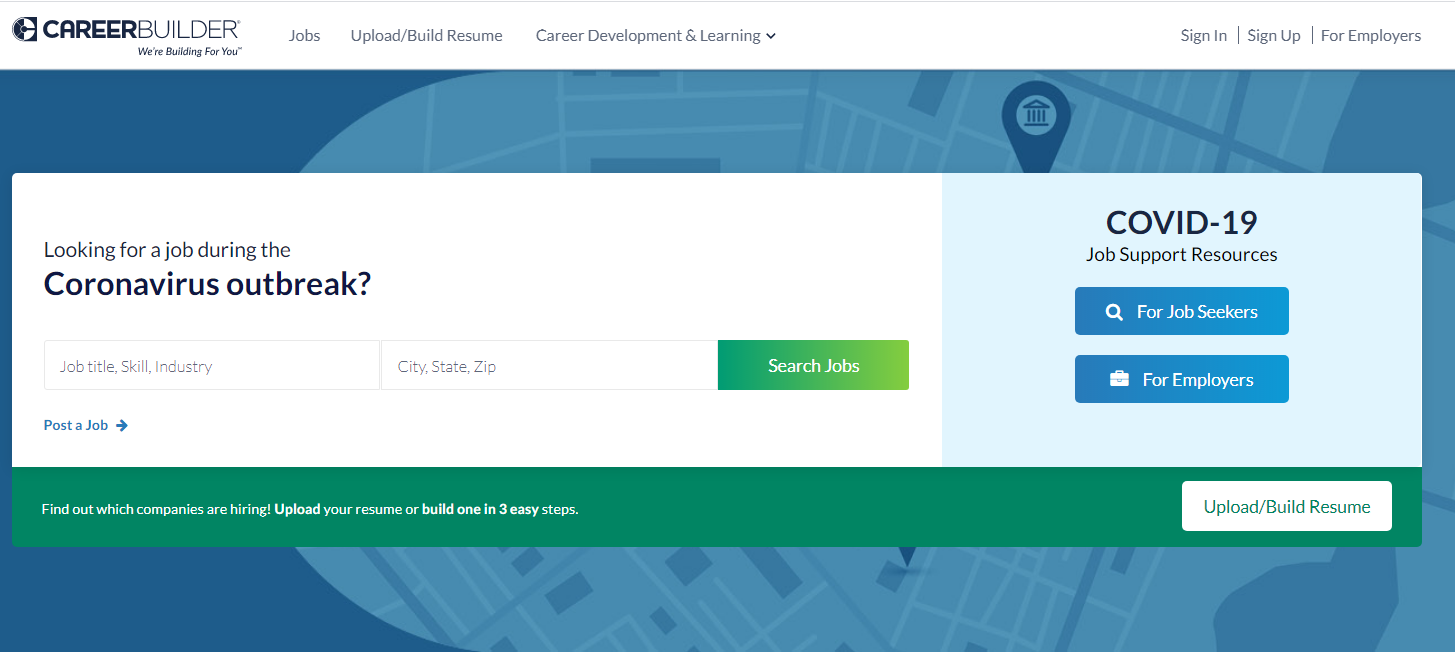This screenshot has height=652, width=1455.
Task: Click the magnifier icon on For Job Seekers
Action: point(1114,312)
